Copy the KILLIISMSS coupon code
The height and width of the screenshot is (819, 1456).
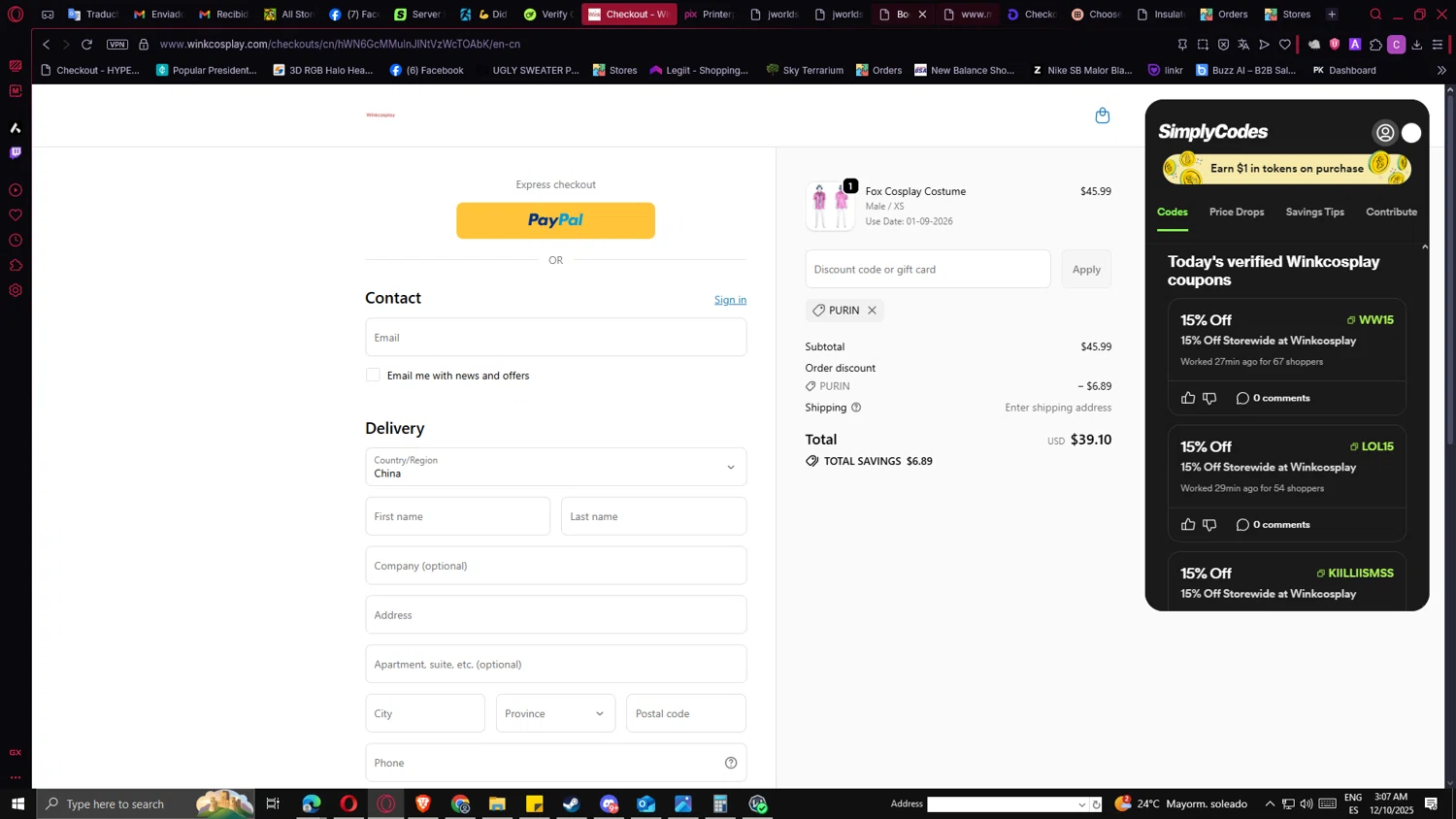1354,573
